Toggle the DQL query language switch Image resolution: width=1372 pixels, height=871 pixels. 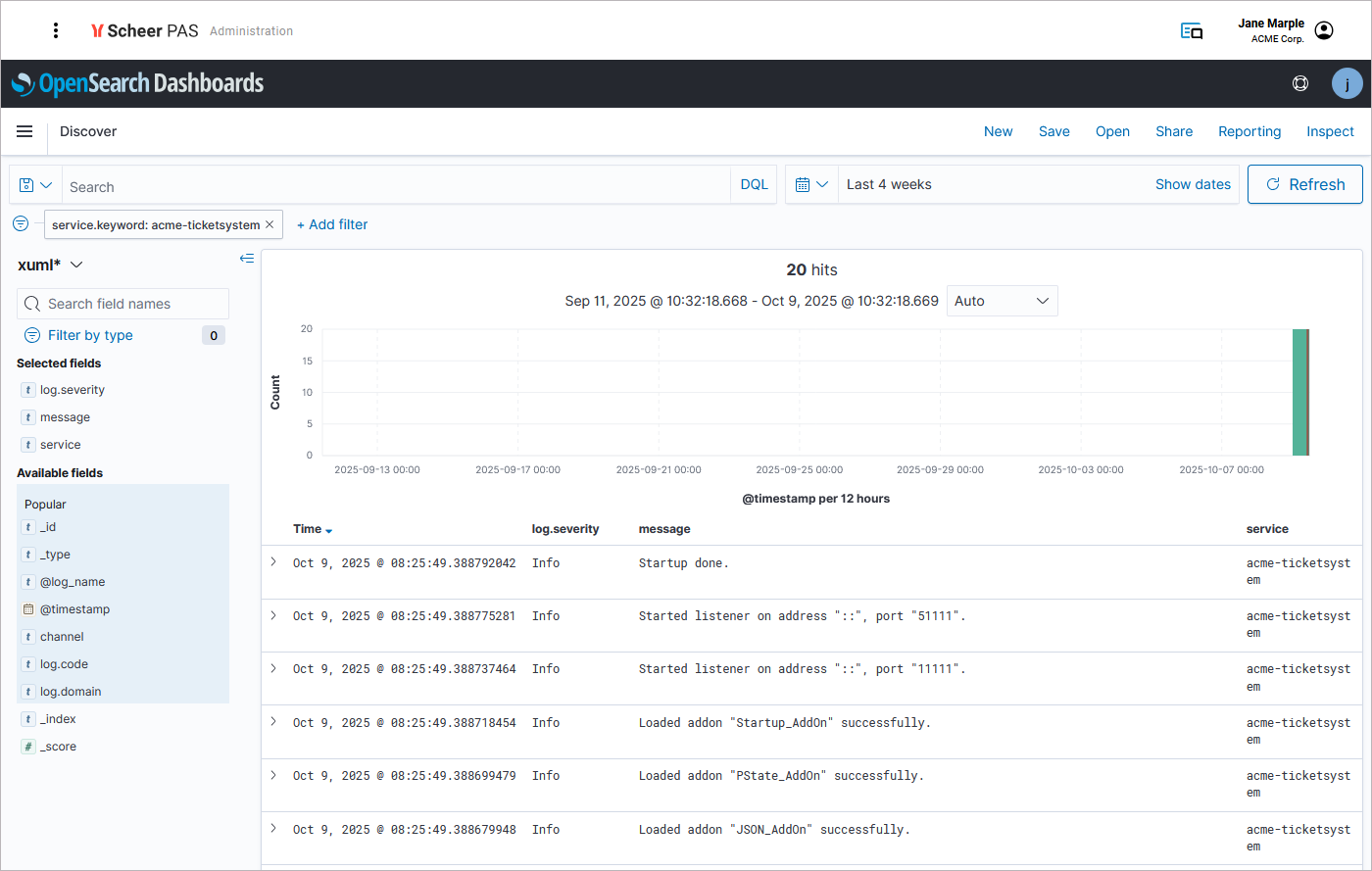[x=754, y=184]
